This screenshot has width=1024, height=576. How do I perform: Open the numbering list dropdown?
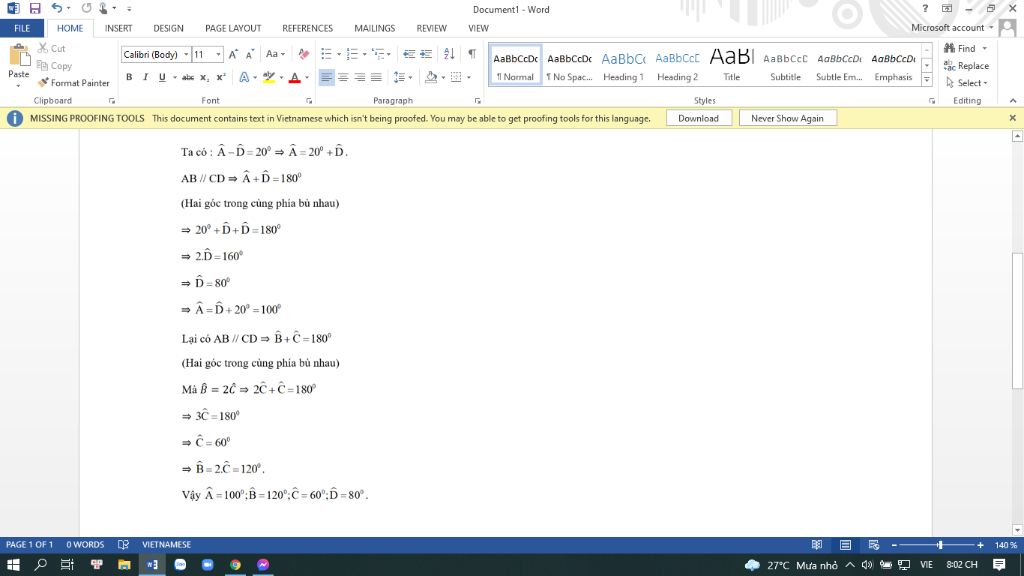click(364, 54)
